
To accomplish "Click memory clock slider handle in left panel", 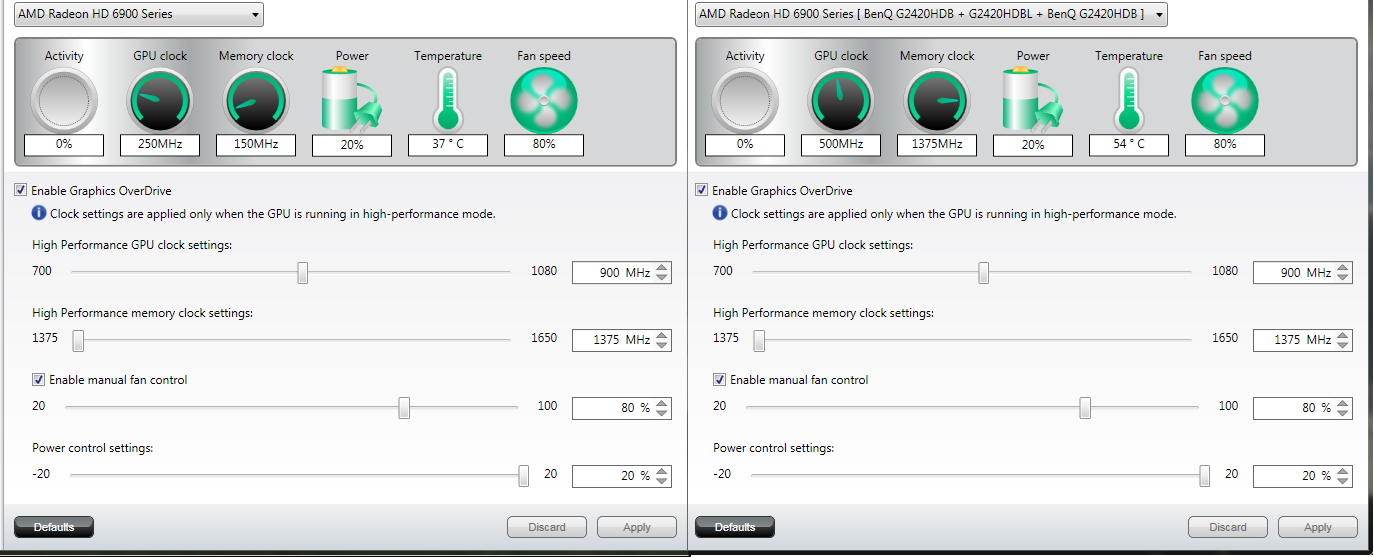I will [x=78, y=341].
